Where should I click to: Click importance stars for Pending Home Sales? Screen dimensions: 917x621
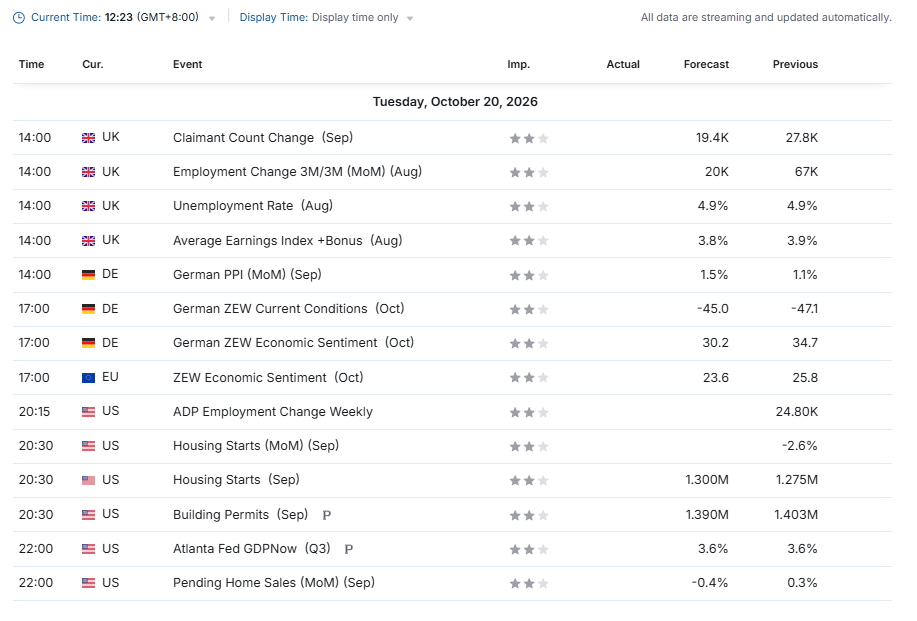click(x=529, y=584)
